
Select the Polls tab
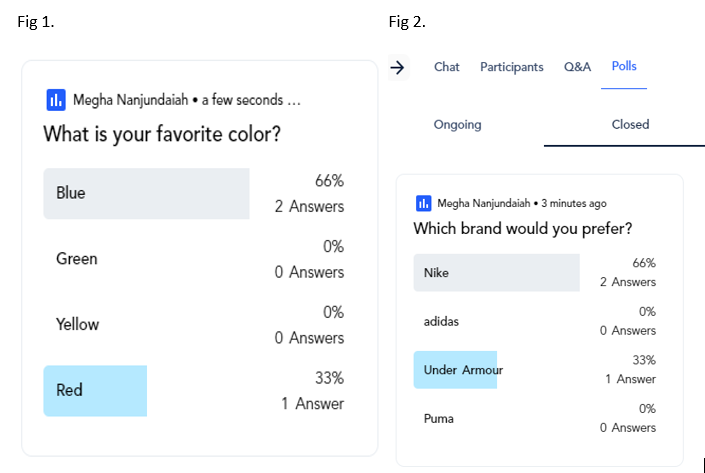[624, 66]
